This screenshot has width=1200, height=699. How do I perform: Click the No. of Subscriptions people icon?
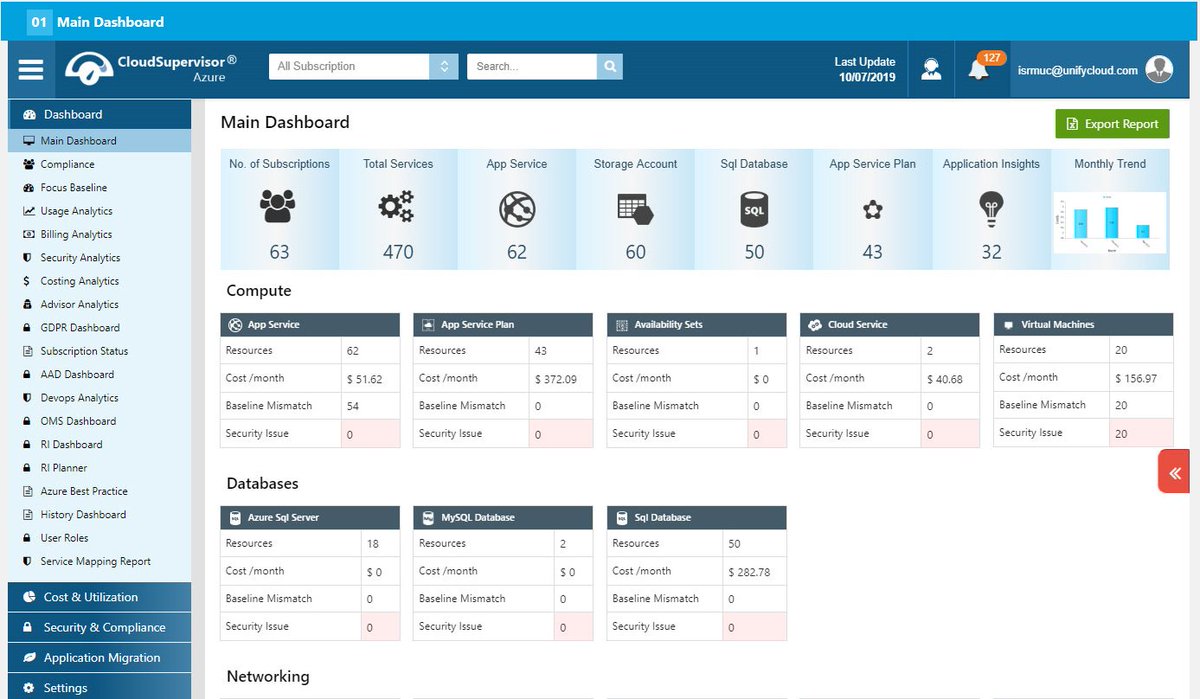279,207
